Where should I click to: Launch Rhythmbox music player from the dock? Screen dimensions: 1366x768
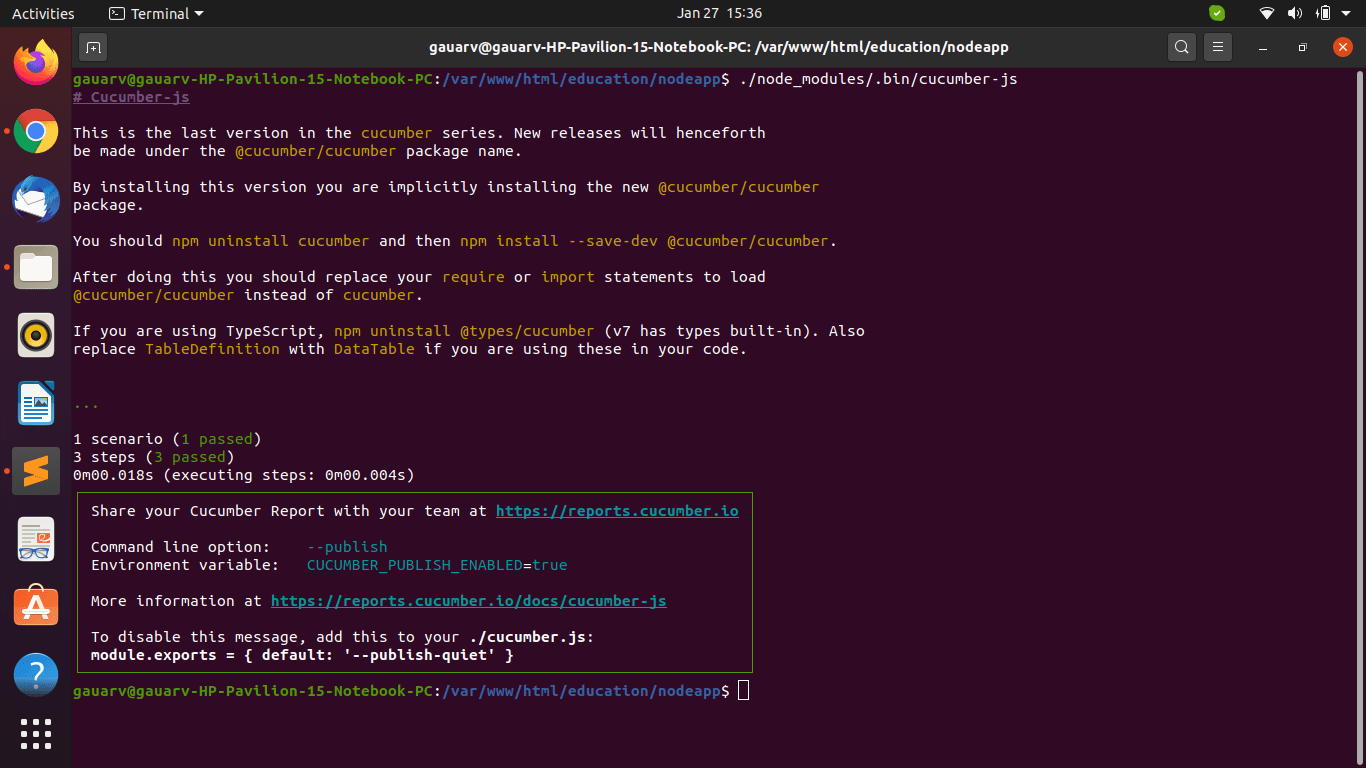(36, 335)
